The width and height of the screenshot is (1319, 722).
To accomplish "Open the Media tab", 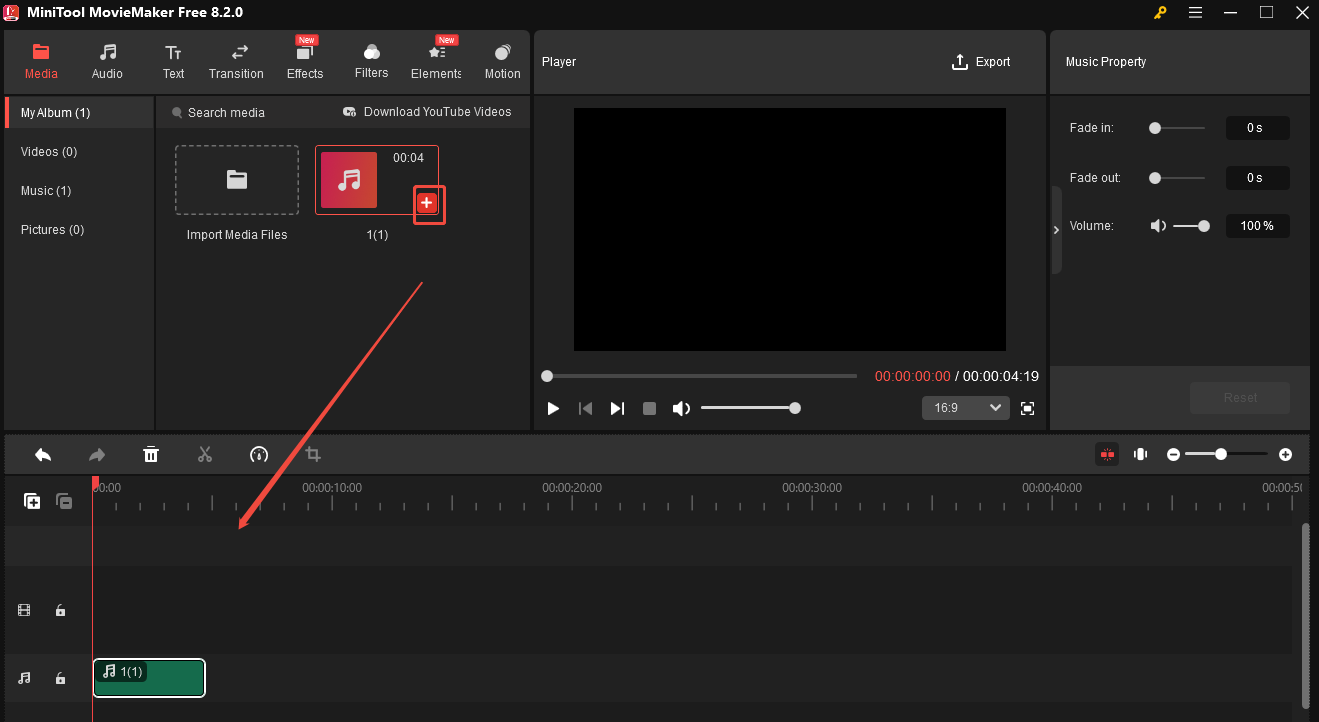I will tap(41, 62).
